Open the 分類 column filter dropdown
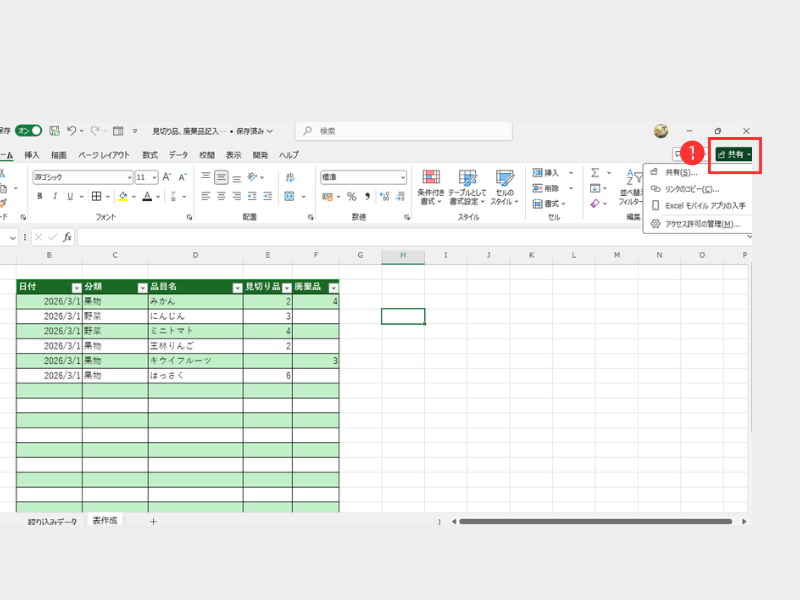The width and height of the screenshot is (800, 600). click(x=141, y=287)
